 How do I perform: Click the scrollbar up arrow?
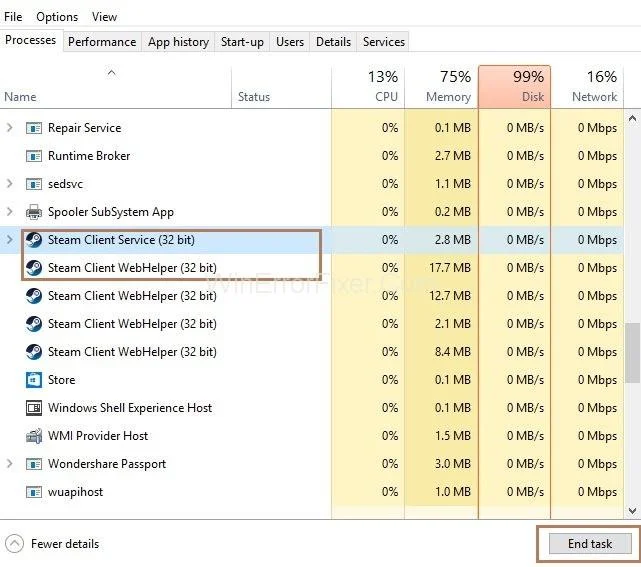tap(632, 119)
